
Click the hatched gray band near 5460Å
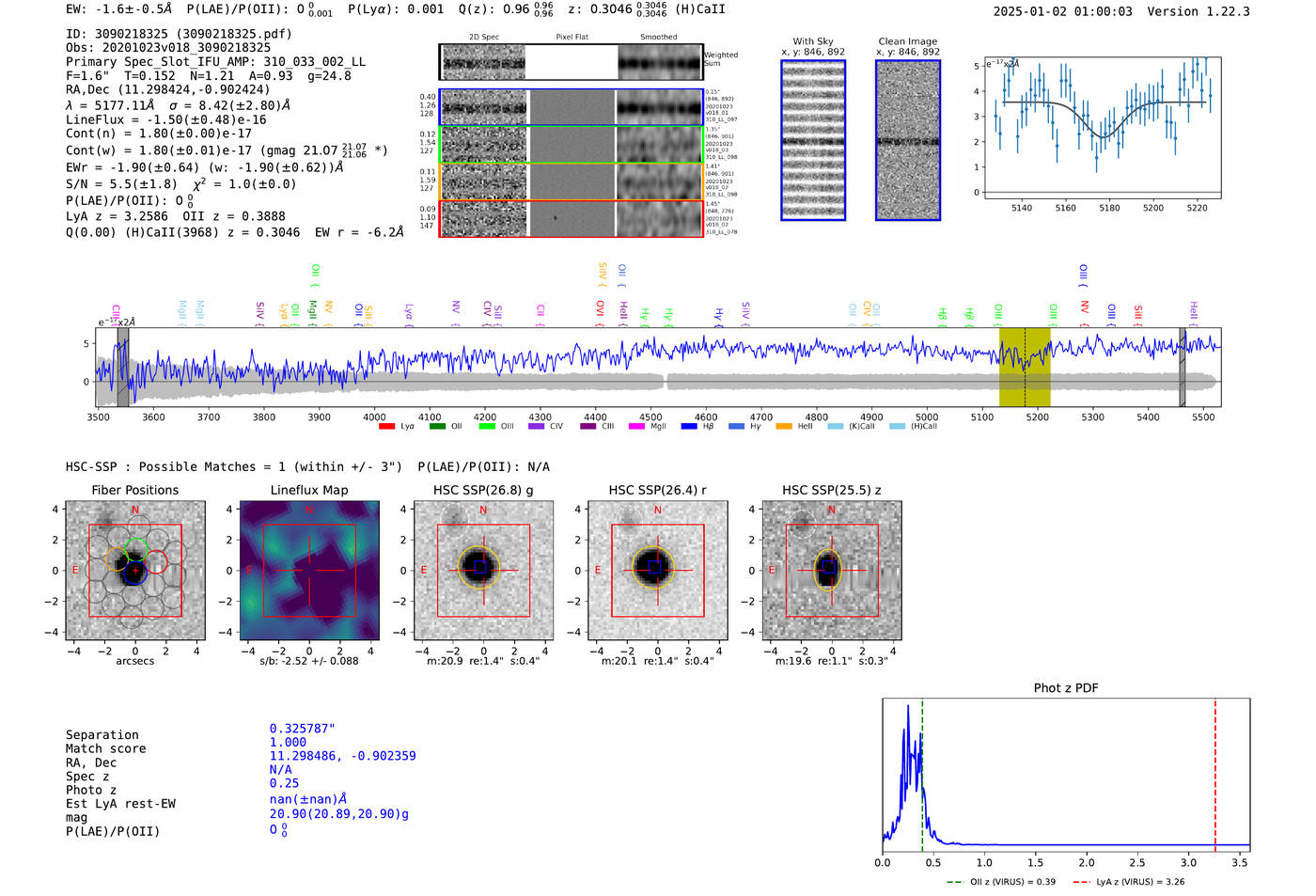click(1183, 367)
